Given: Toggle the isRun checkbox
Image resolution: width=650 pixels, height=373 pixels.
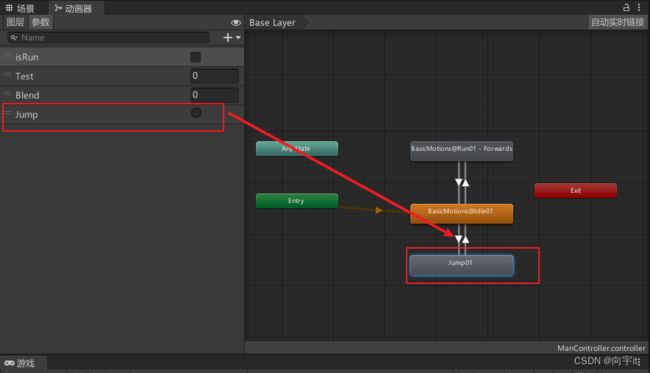Looking at the screenshot, I should [x=195, y=57].
